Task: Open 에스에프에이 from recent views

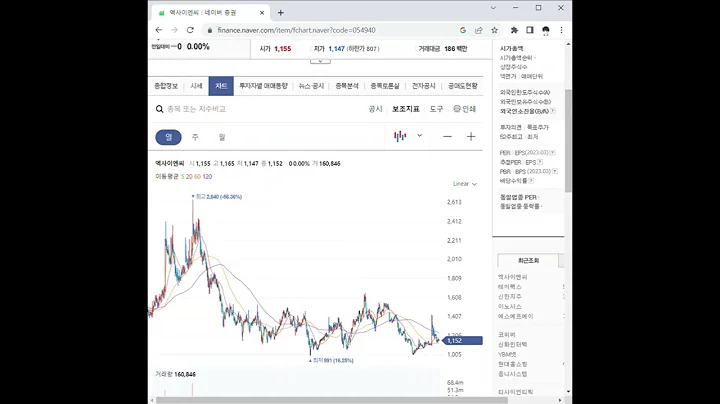Action: (516, 316)
